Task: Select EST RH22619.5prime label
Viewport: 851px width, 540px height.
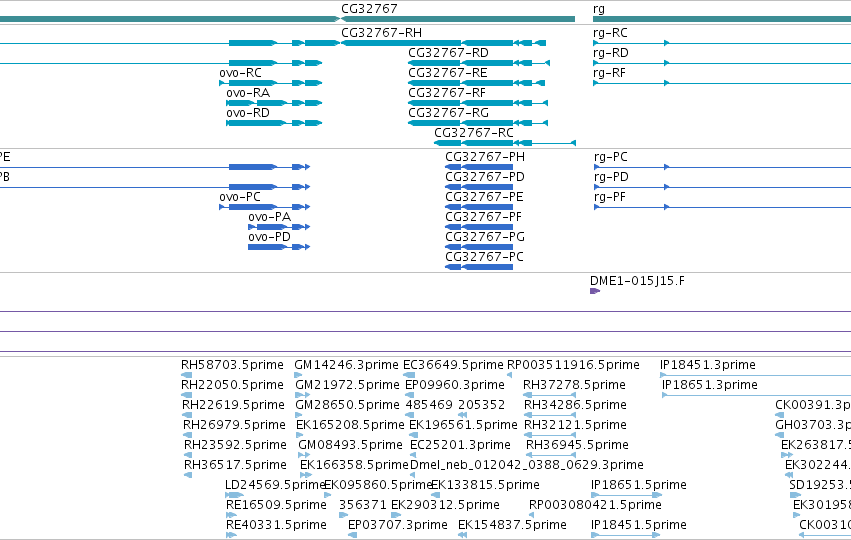Action: 233,405
